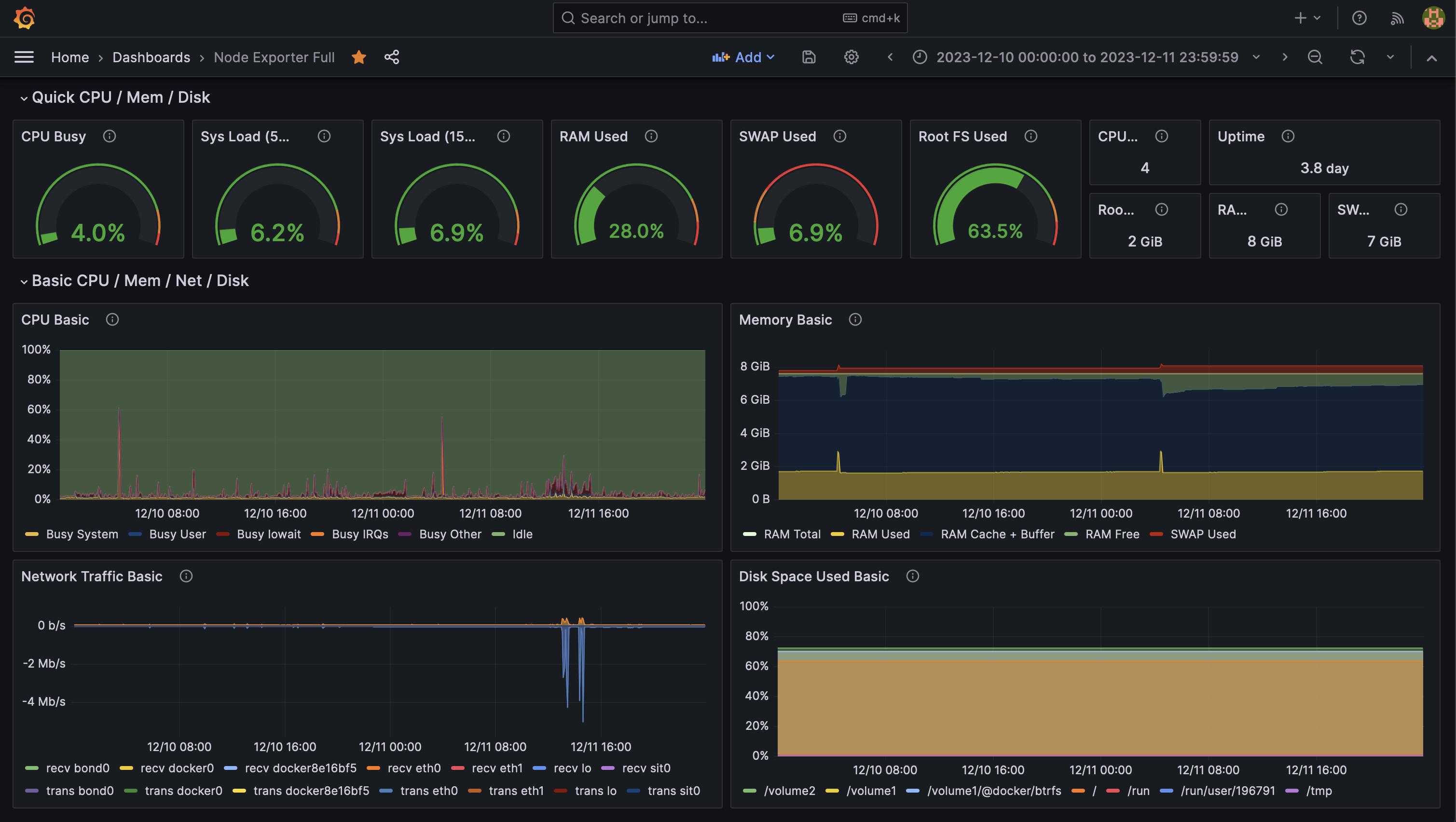Screen dimensions: 1456x822
Task: Open the Add panel dropdown
Action: pos(743,57)
